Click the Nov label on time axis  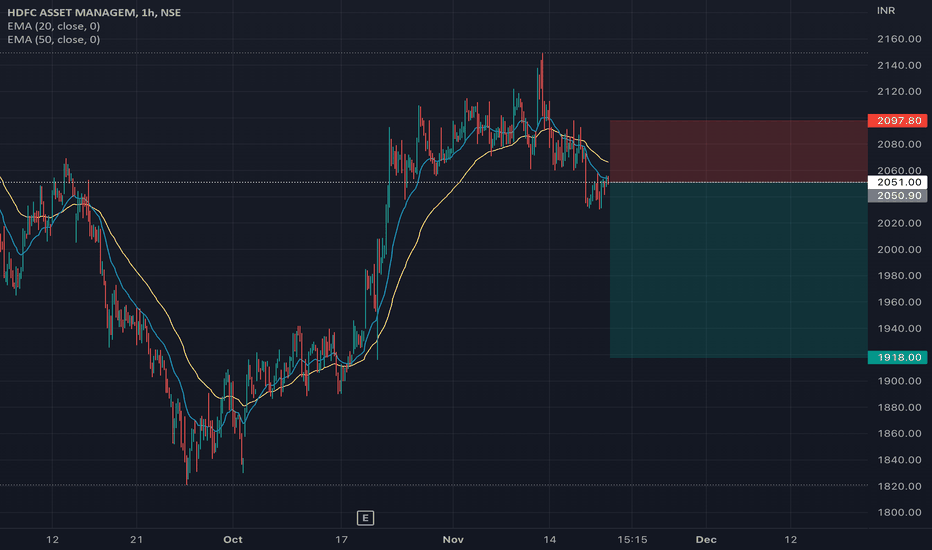click(453, 540)
